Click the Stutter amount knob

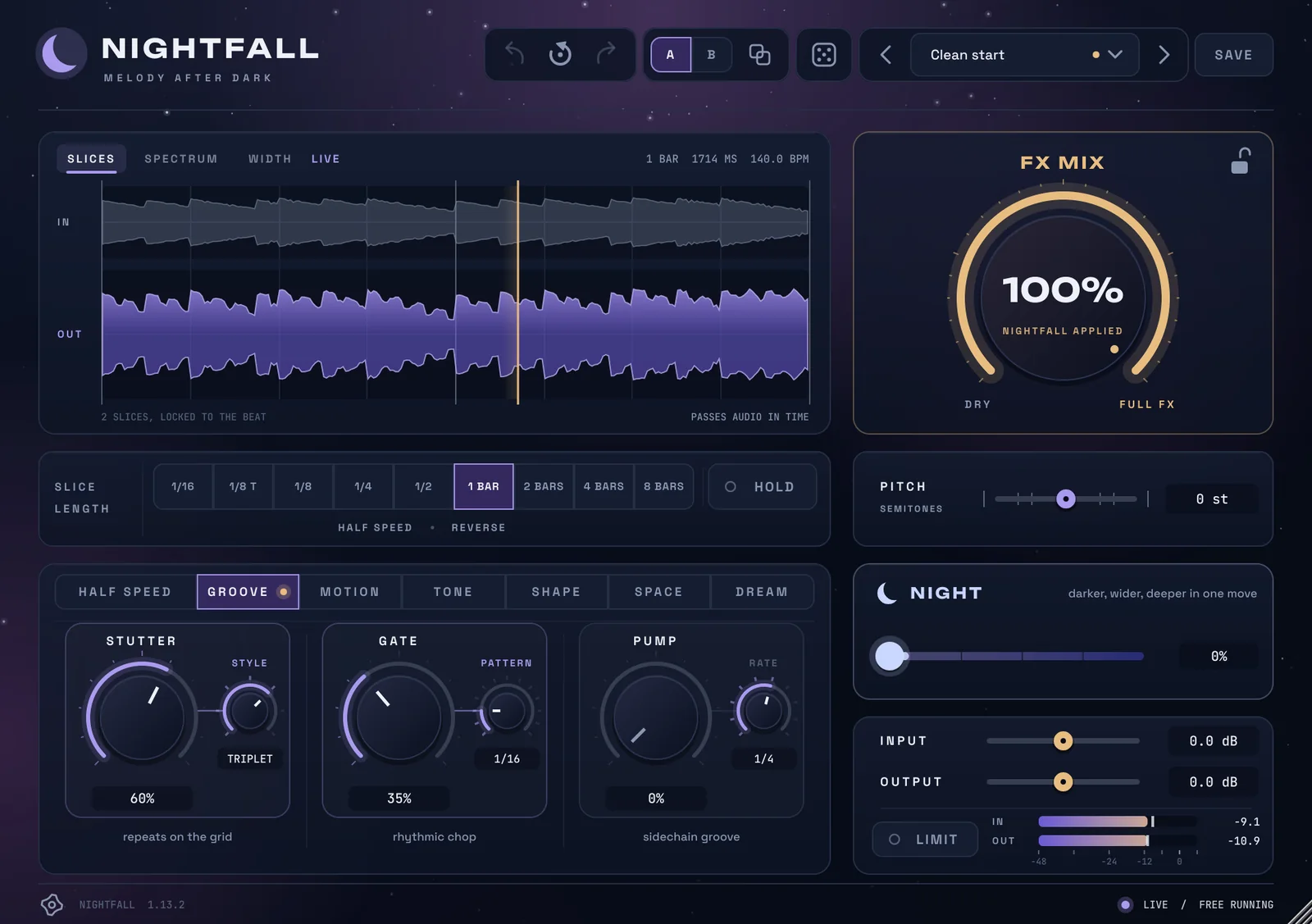(x=142, y=716)
